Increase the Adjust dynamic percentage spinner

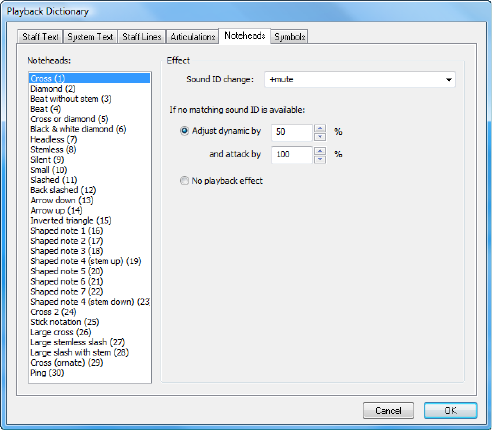[320, 128]
